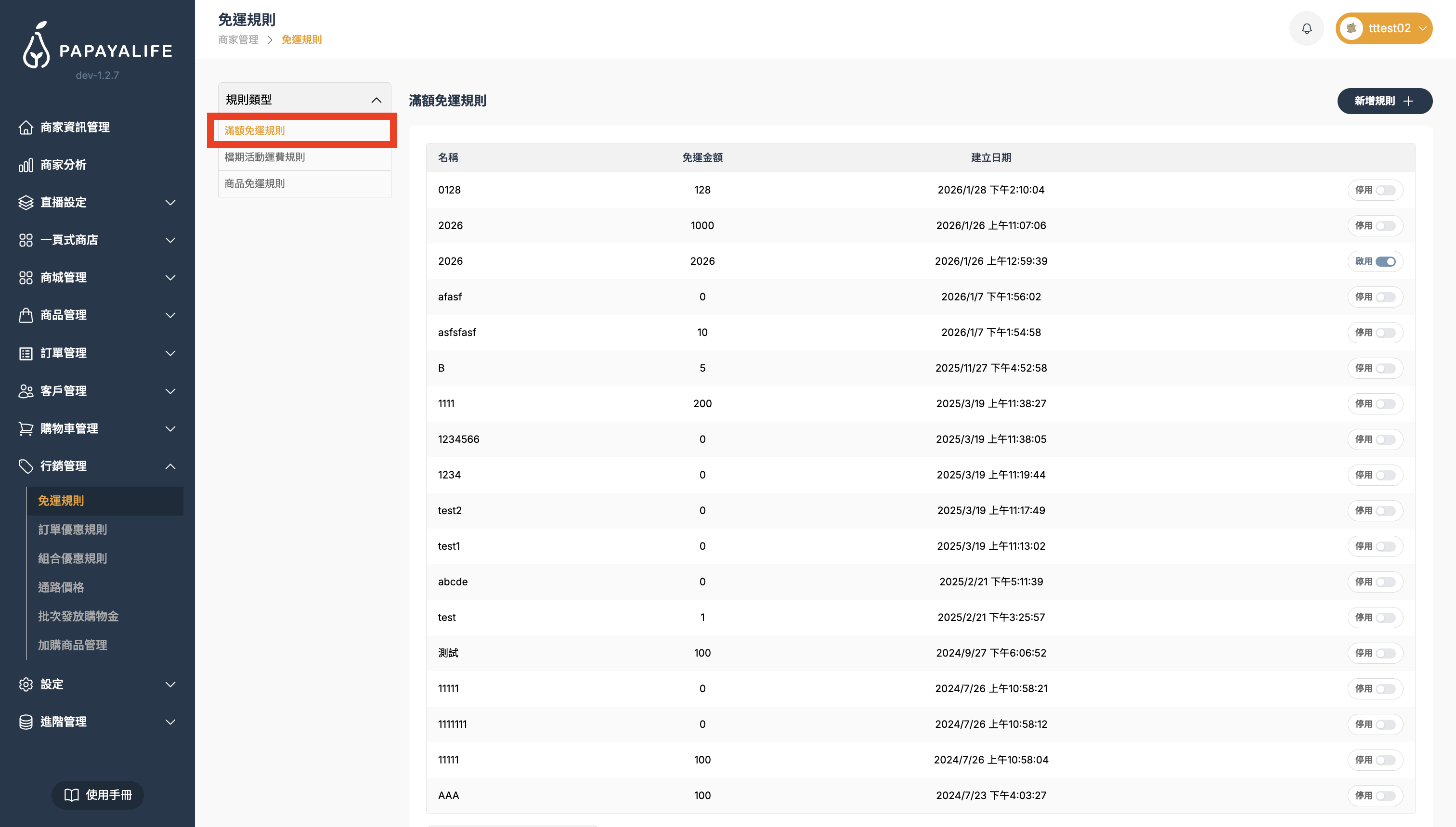Click the notification bell icon
This screenshot has width=1456, height=827.
tap(1307, 28)
